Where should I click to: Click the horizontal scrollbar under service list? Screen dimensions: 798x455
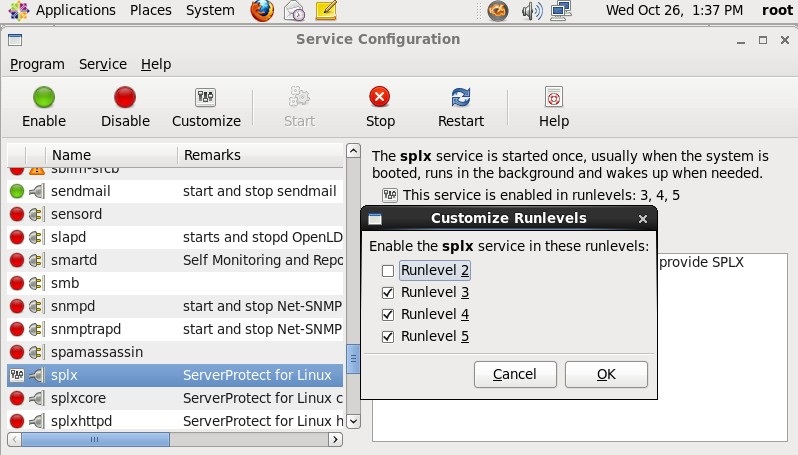(95, 439)
